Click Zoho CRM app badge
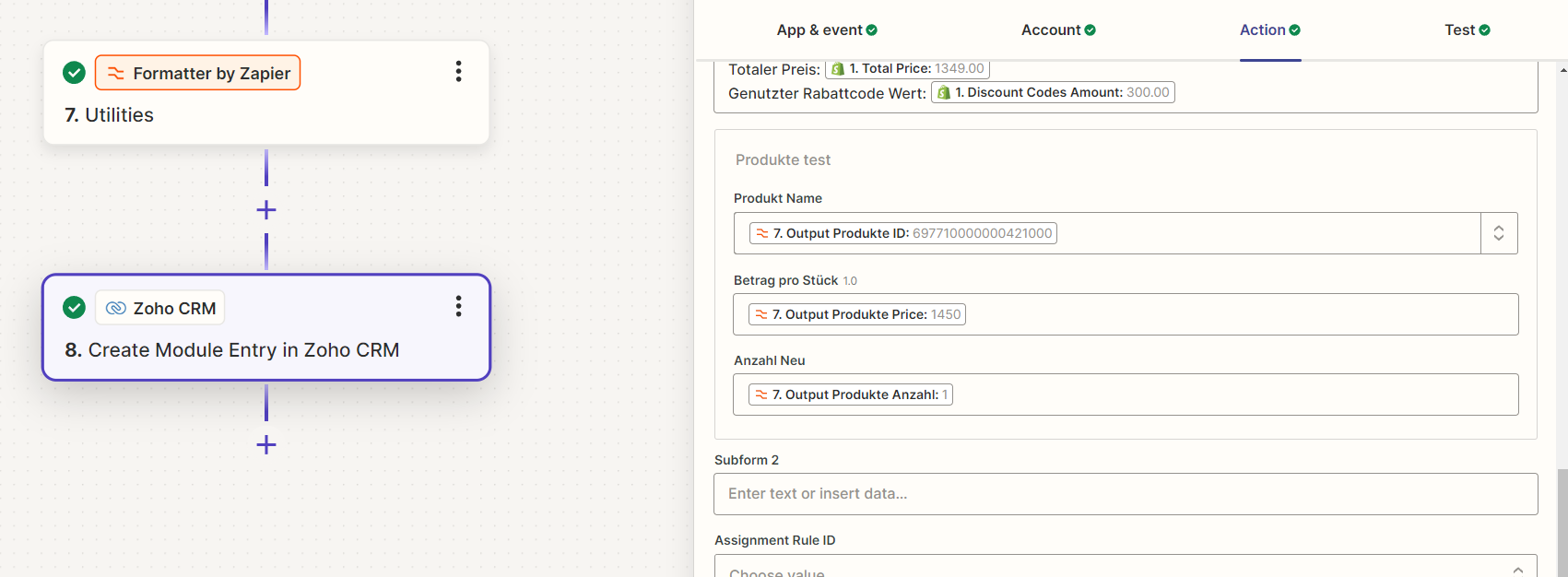Screen dimensions: 1568x577 tap(160, 308)
